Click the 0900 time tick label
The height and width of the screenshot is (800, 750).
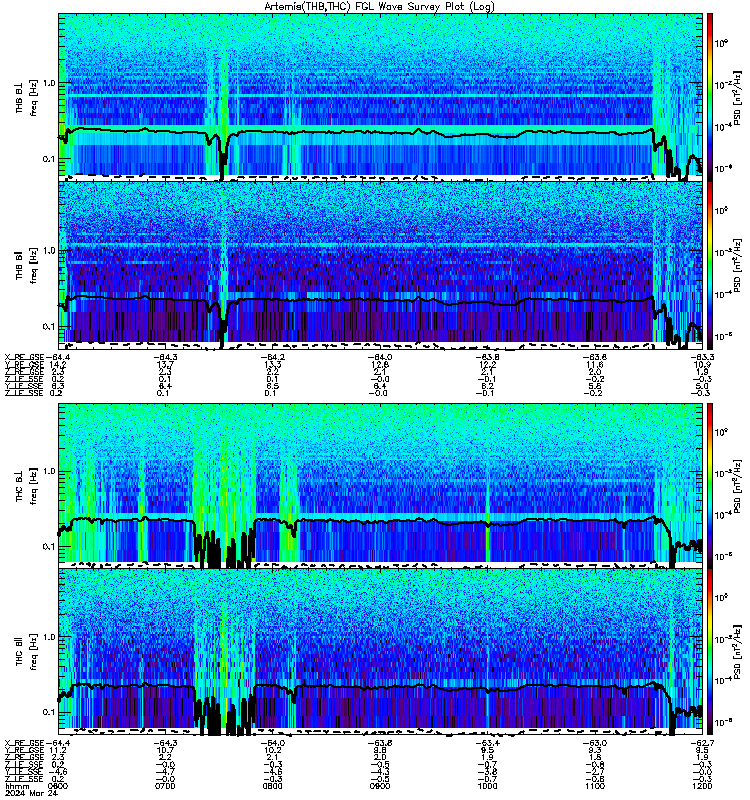coord(380,786)
